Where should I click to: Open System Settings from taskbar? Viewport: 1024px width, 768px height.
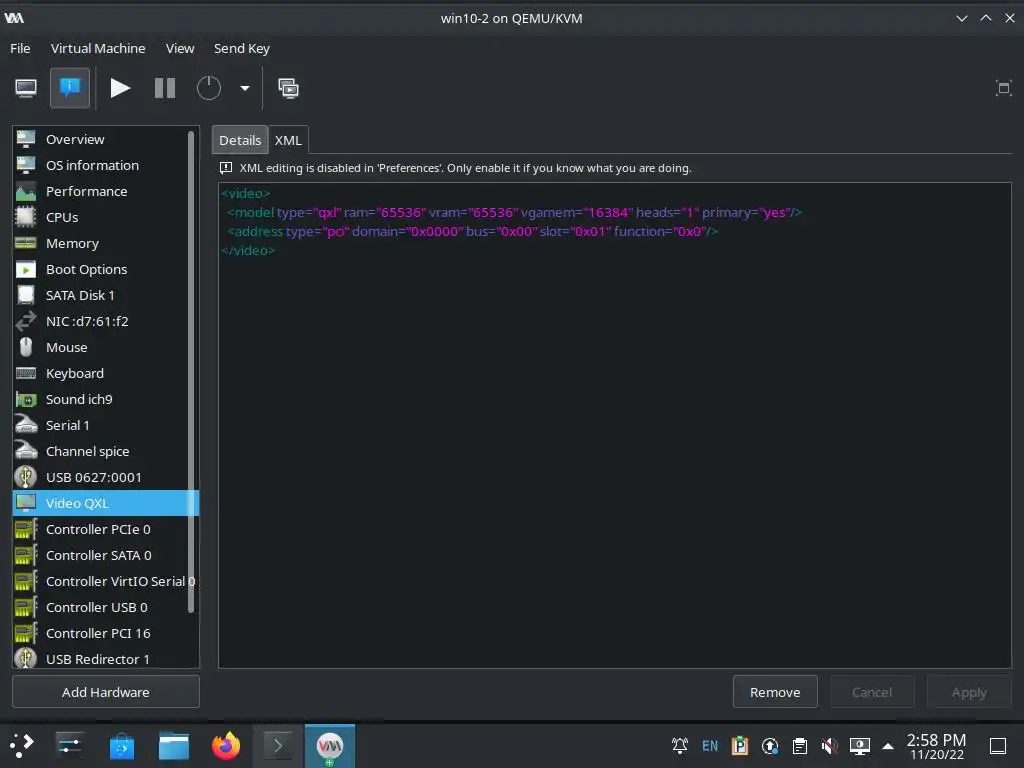point(69,745)
